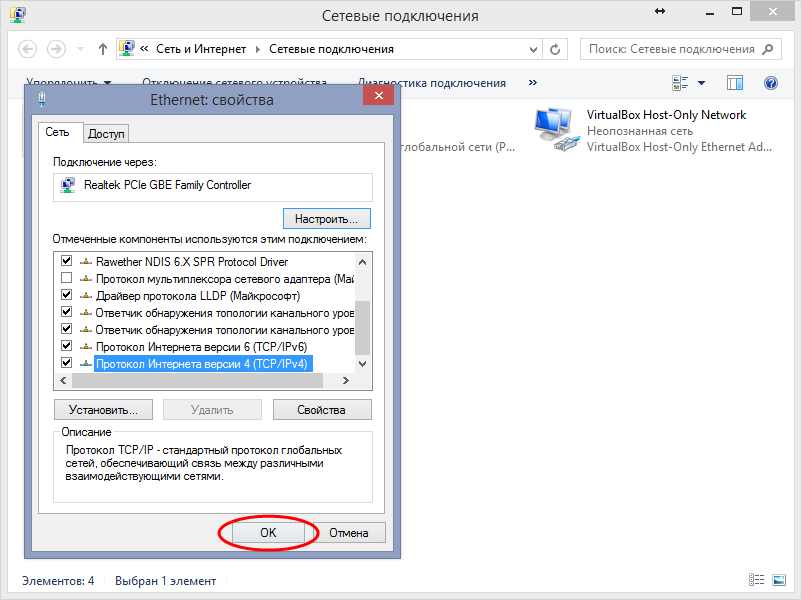The height and width of the screenshot is (600, 802).
Task: Click the Rawether protocol row icon
Action: pos(86,262)
